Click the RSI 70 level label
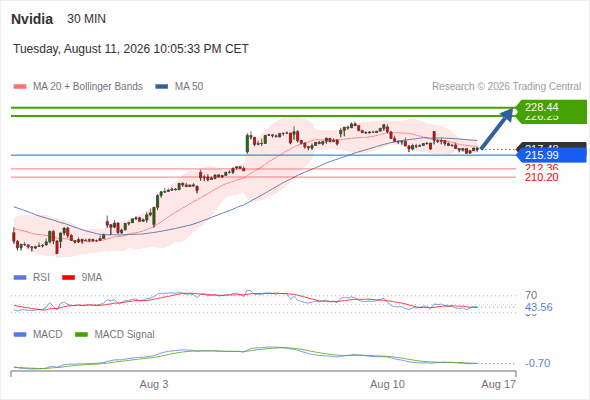 (531, 295)
